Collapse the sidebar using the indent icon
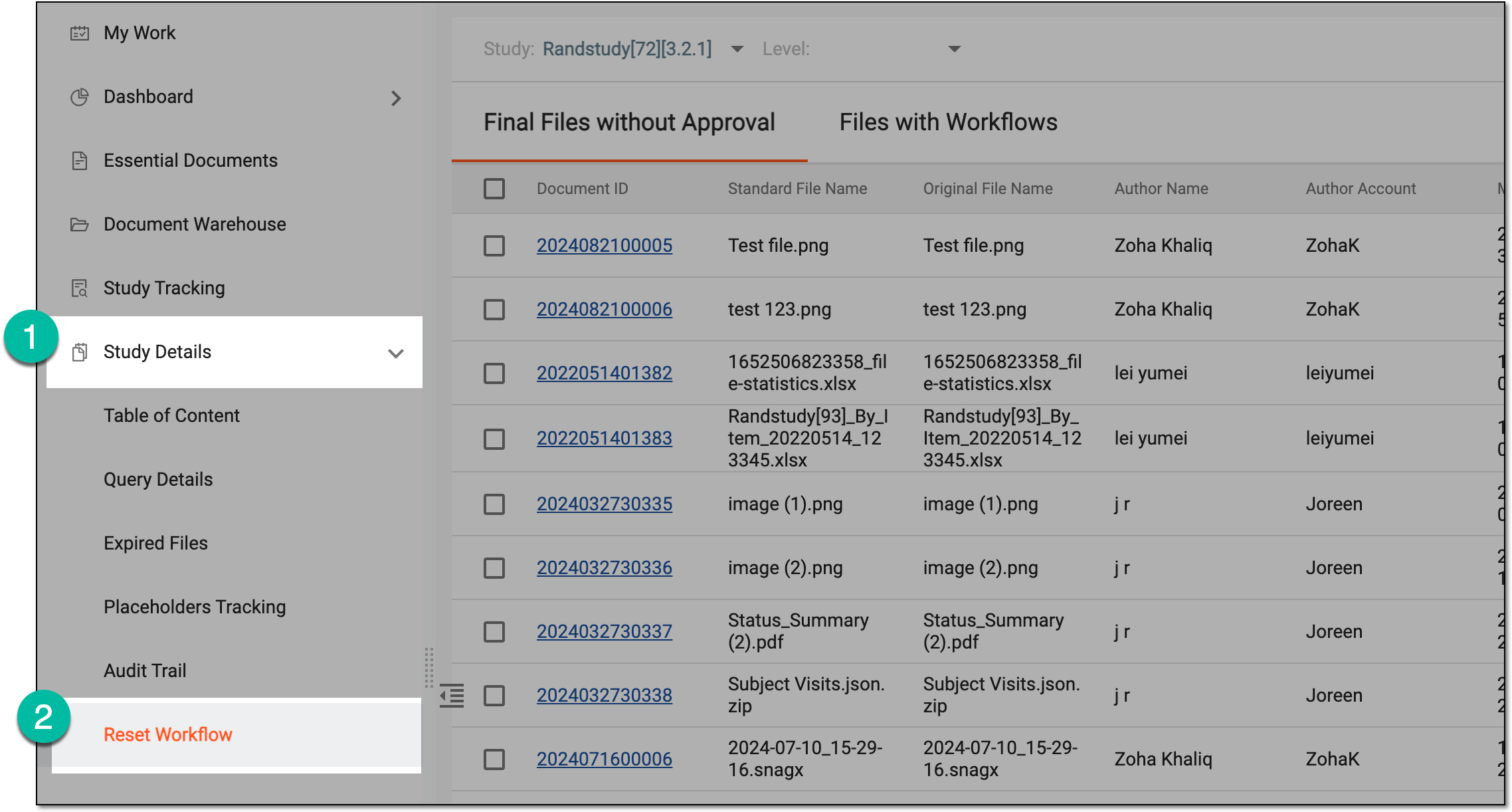1512x812 pixels. pyautogui.click(x=452, y=696)
